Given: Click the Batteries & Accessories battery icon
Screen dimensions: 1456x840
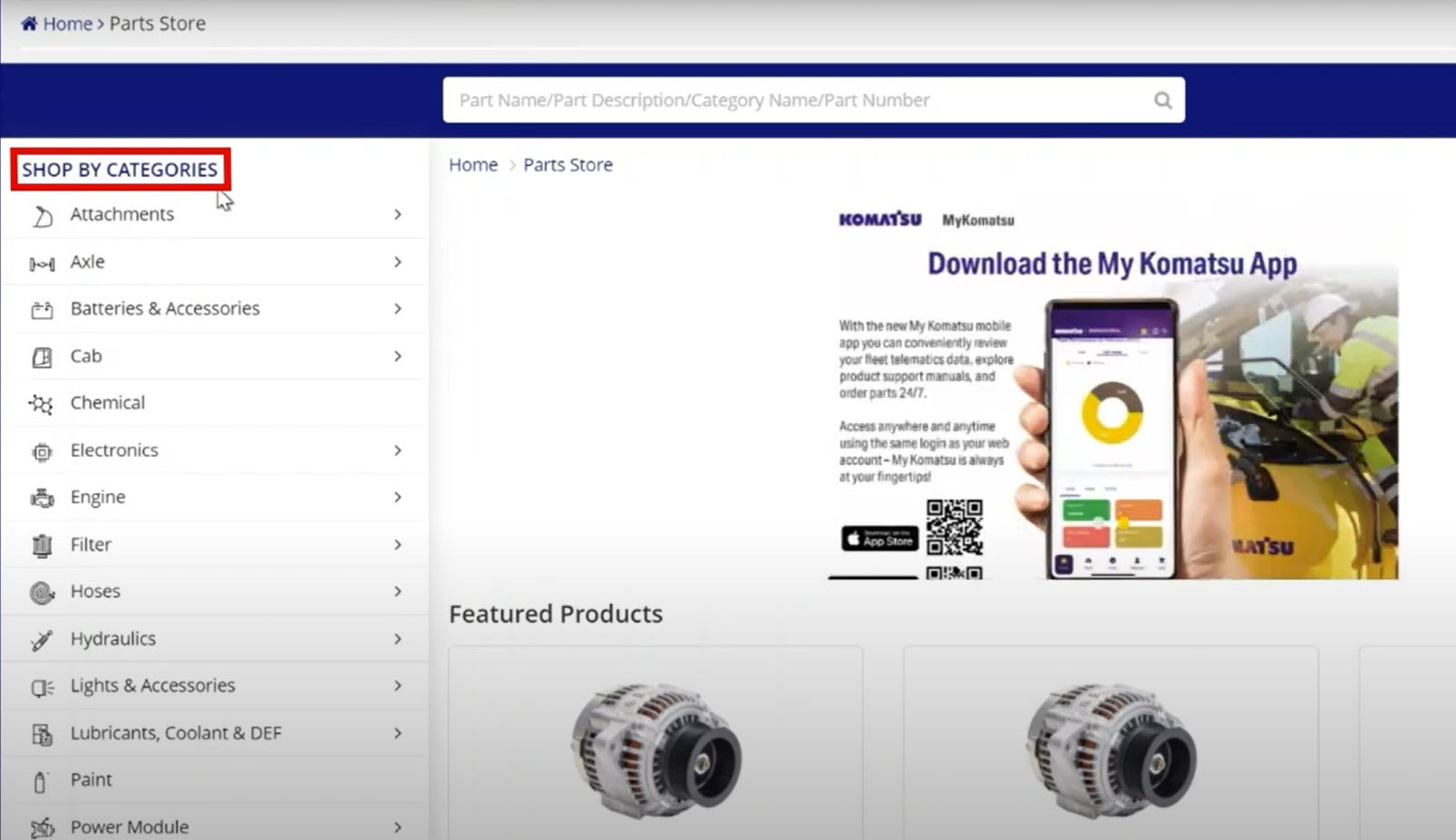Looking at the screenshot, I should [42, 310].
